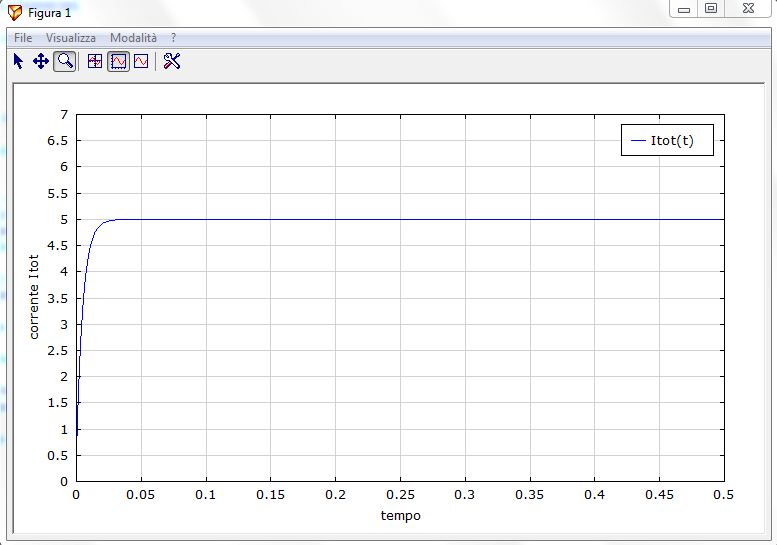Open the wrench and screwdriver settings
This screenshot has height=545, width=777.
click(172, 61)
